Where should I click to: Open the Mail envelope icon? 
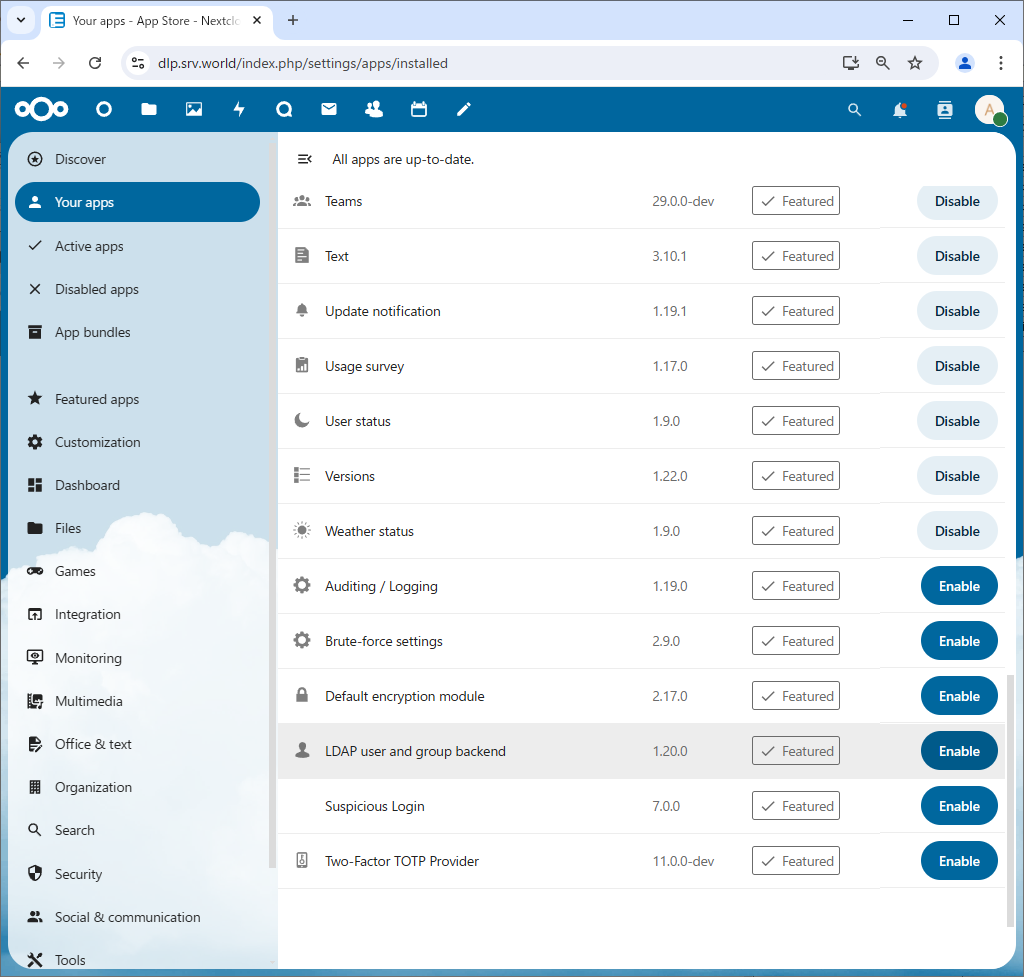click(x=329, y=109)
